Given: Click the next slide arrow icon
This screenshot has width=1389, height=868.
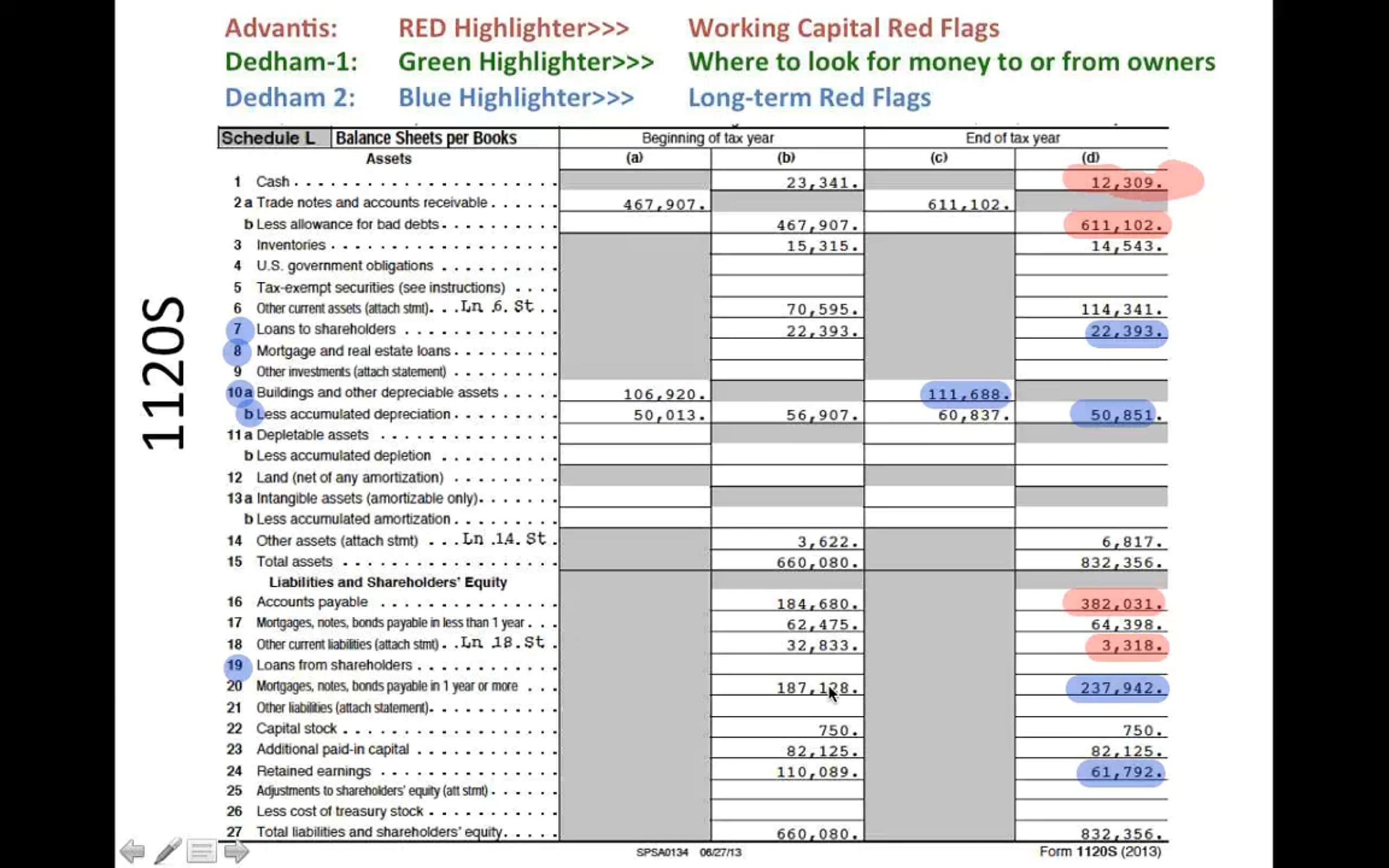Looking at the screenshot, I should point(236,852).
